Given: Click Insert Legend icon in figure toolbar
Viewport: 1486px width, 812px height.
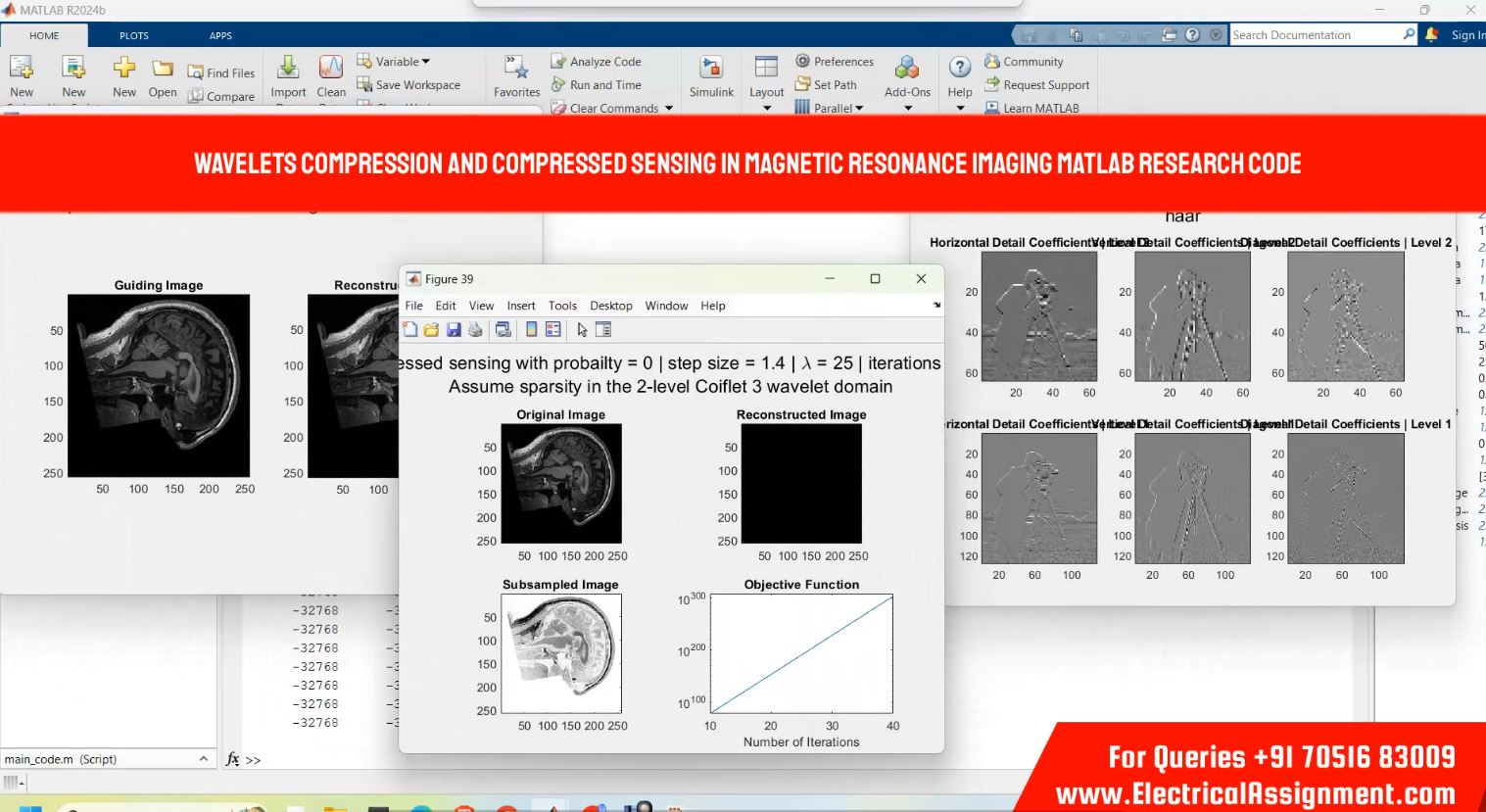Looking at the screenshot, I should (x=553, y=330).
